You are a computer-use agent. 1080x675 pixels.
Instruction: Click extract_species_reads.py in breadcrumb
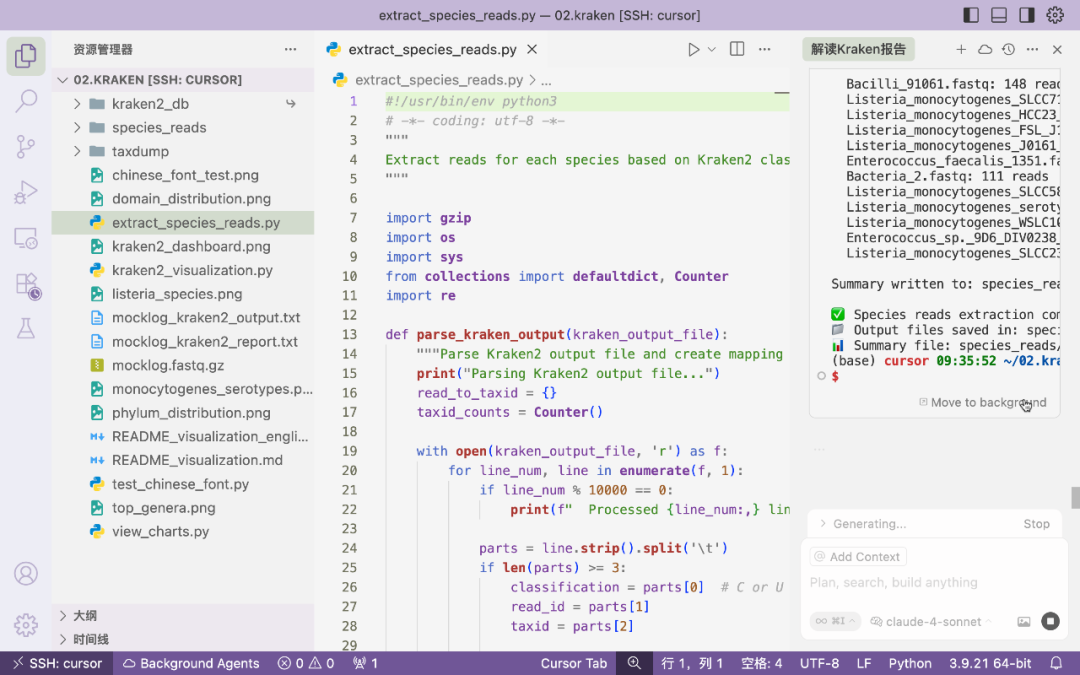[x=439, y=81]
